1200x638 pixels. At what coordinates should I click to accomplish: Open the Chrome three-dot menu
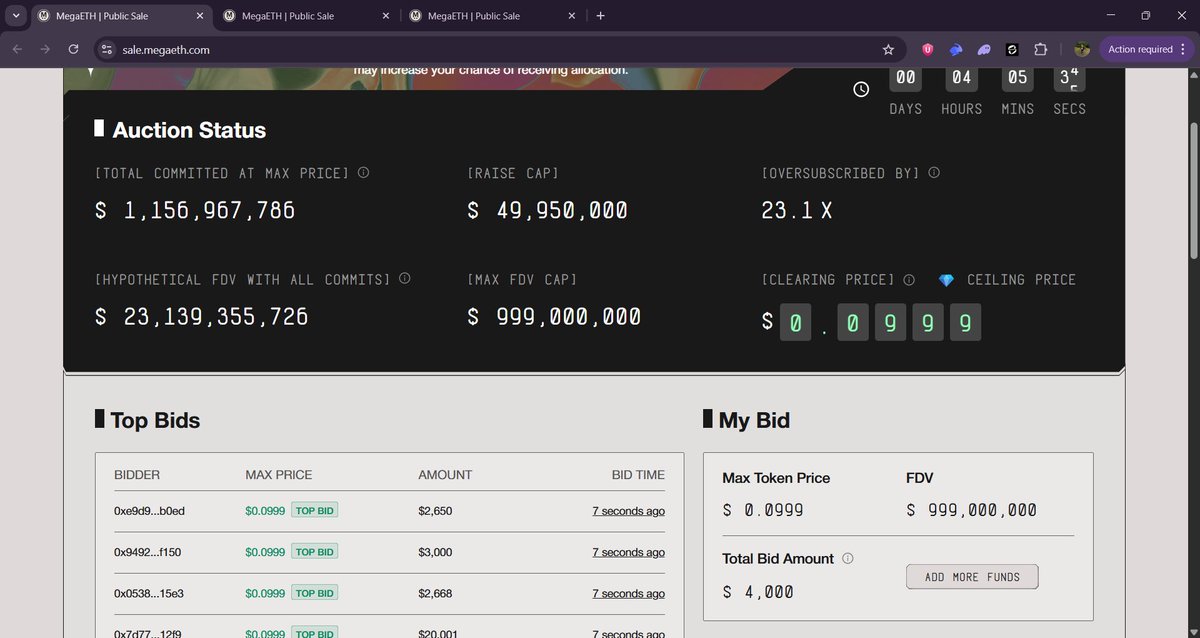coord(1185,49)
